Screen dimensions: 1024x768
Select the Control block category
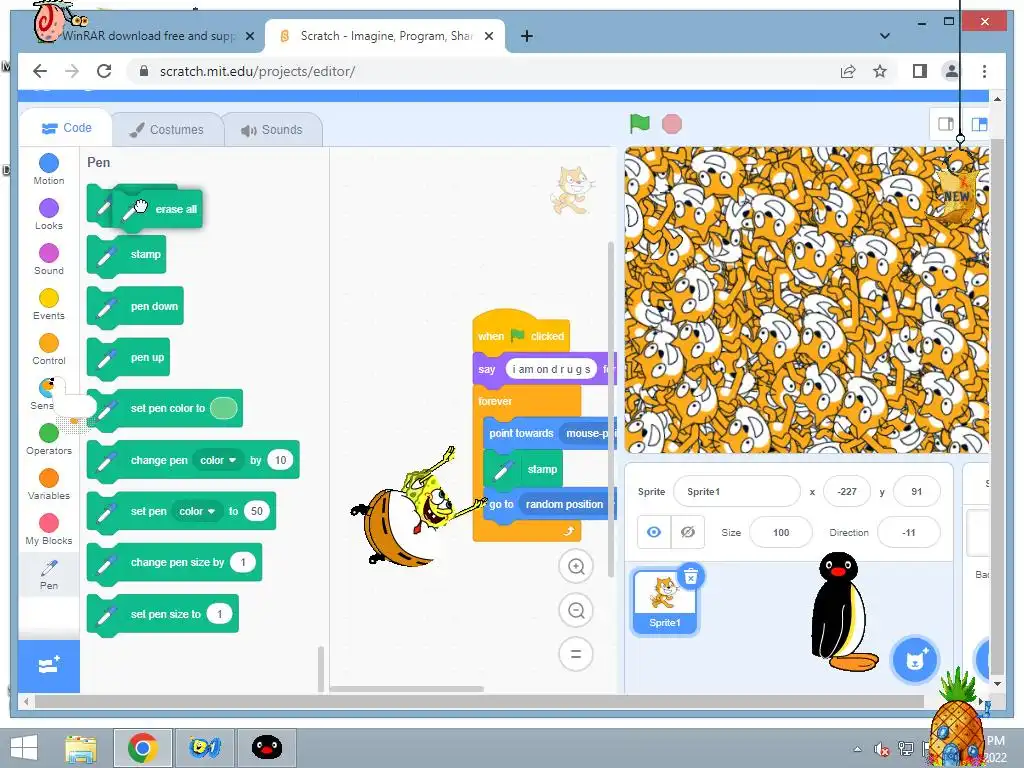[x=49, y=349]
